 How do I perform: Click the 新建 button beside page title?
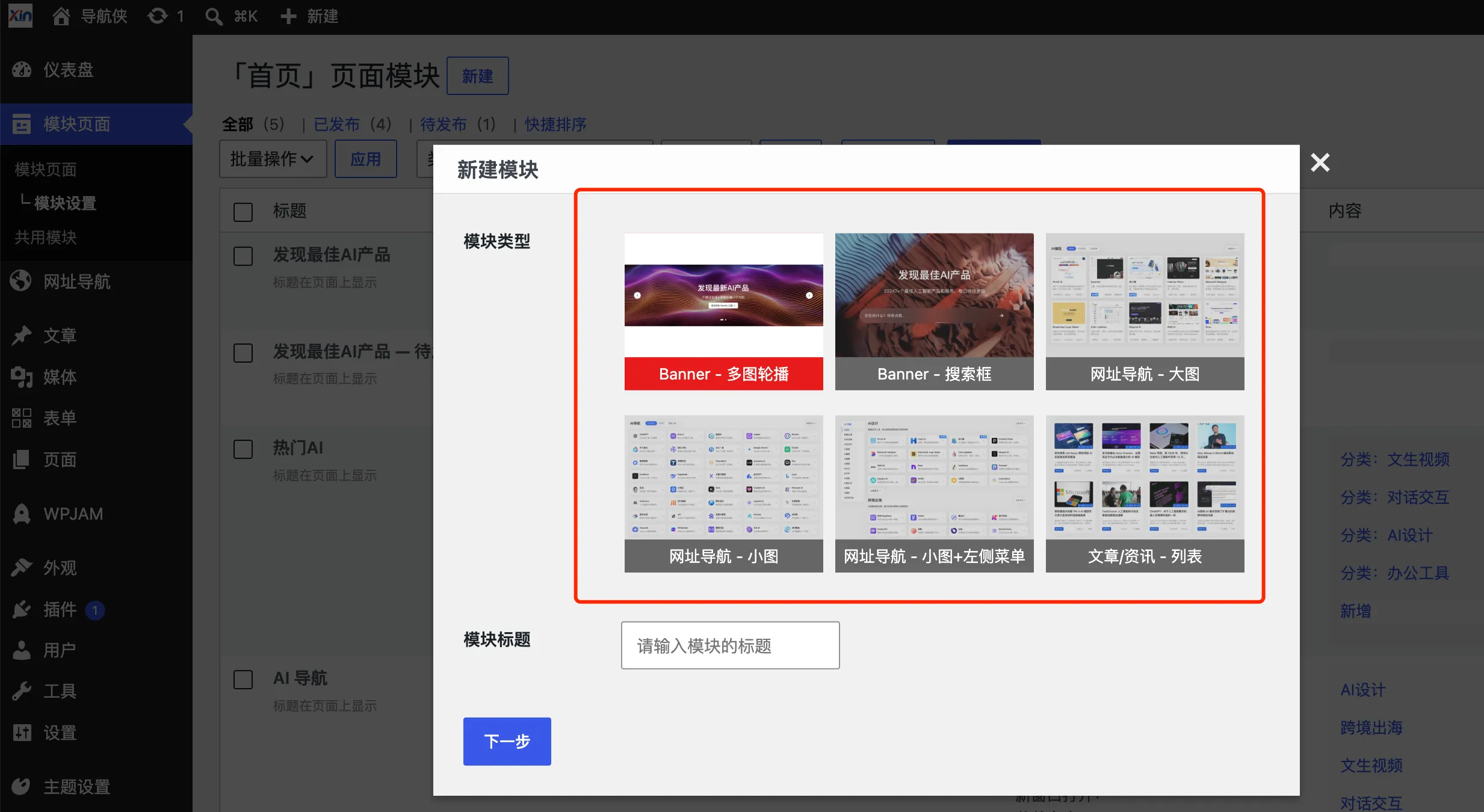[x=478, y=76]
